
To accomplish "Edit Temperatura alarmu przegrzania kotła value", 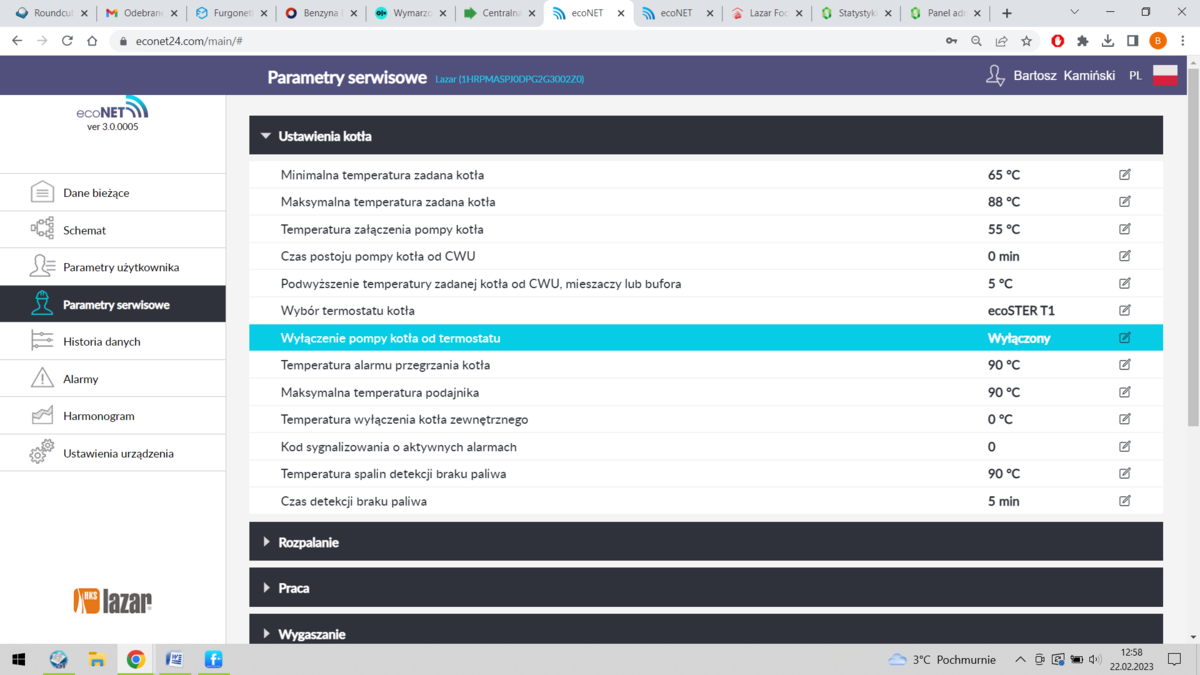I will click(x=1125, y=365).
